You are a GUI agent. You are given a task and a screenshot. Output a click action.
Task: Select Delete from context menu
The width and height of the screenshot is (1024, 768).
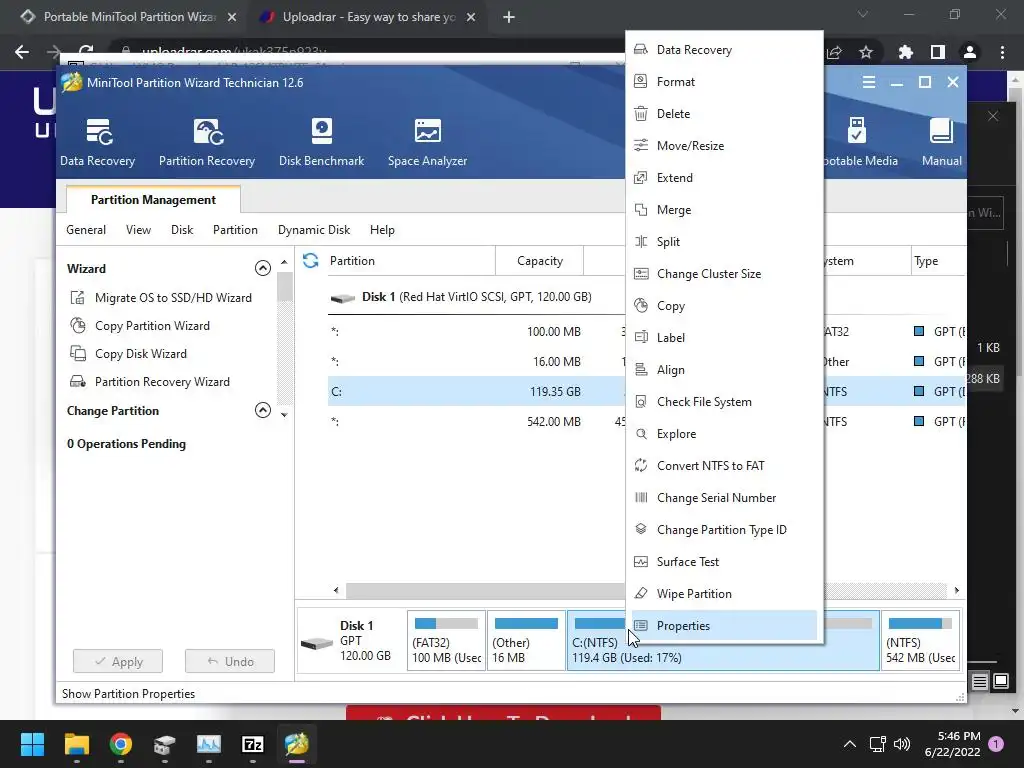724,114
